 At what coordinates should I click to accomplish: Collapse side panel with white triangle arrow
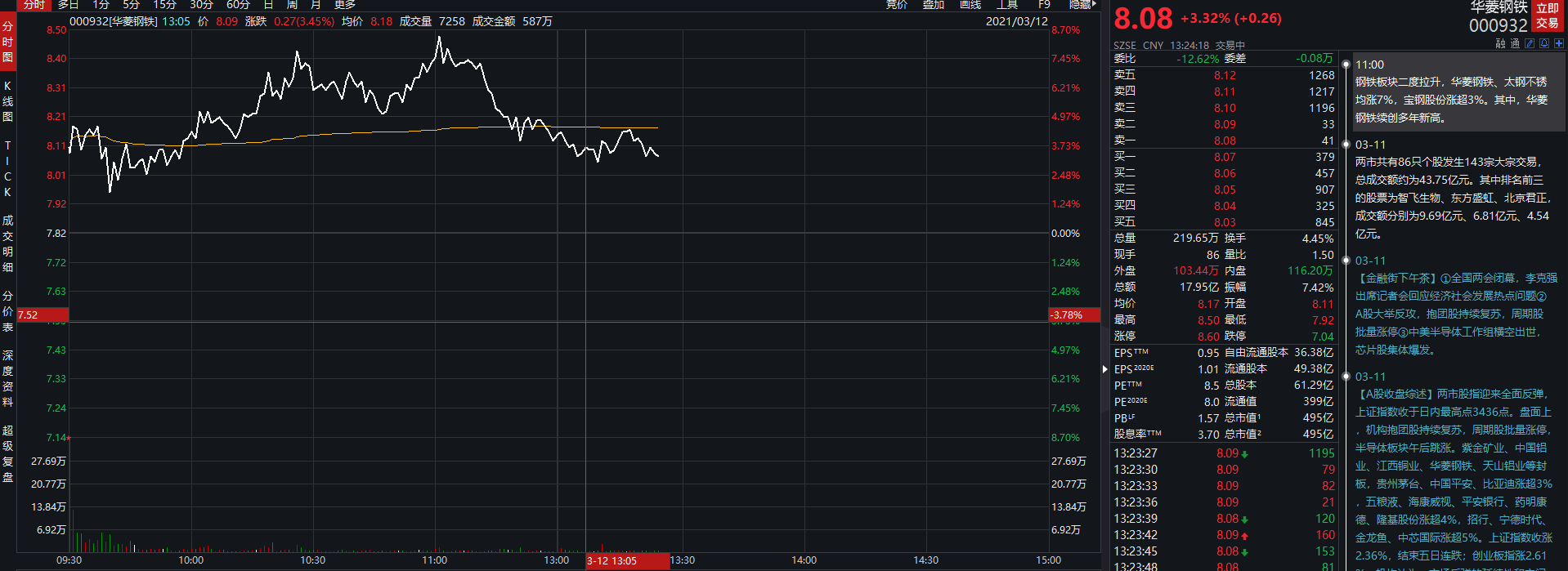point(1105,369)
